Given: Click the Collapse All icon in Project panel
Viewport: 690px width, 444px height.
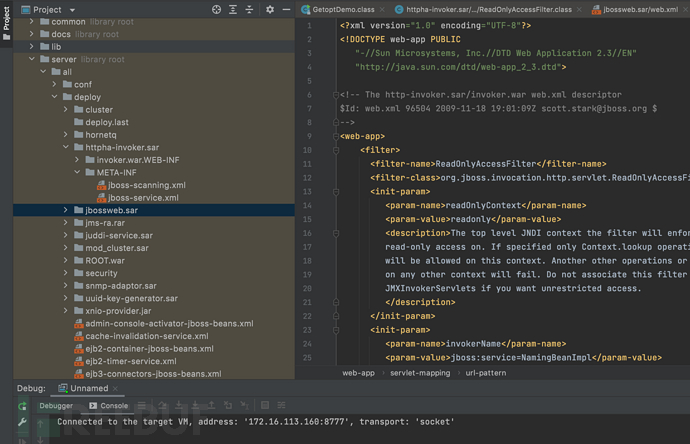Looking at the screenshot, I should [250, 9].
